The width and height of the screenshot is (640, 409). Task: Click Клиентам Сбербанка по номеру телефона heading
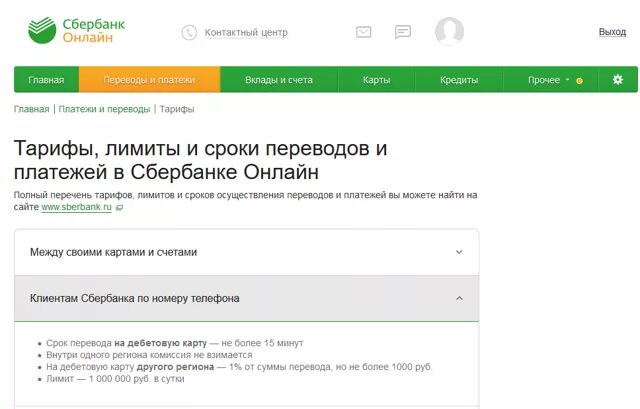[x=135, y=298]
